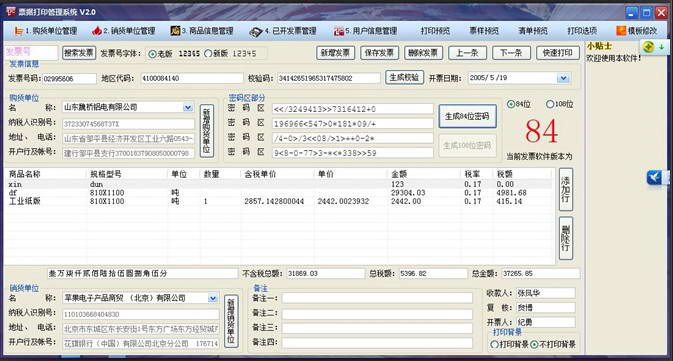Click the 删除行 vertical button
The height and width of the screenshot is (361, 673).
pyautogui.click(x=566, y=238)
